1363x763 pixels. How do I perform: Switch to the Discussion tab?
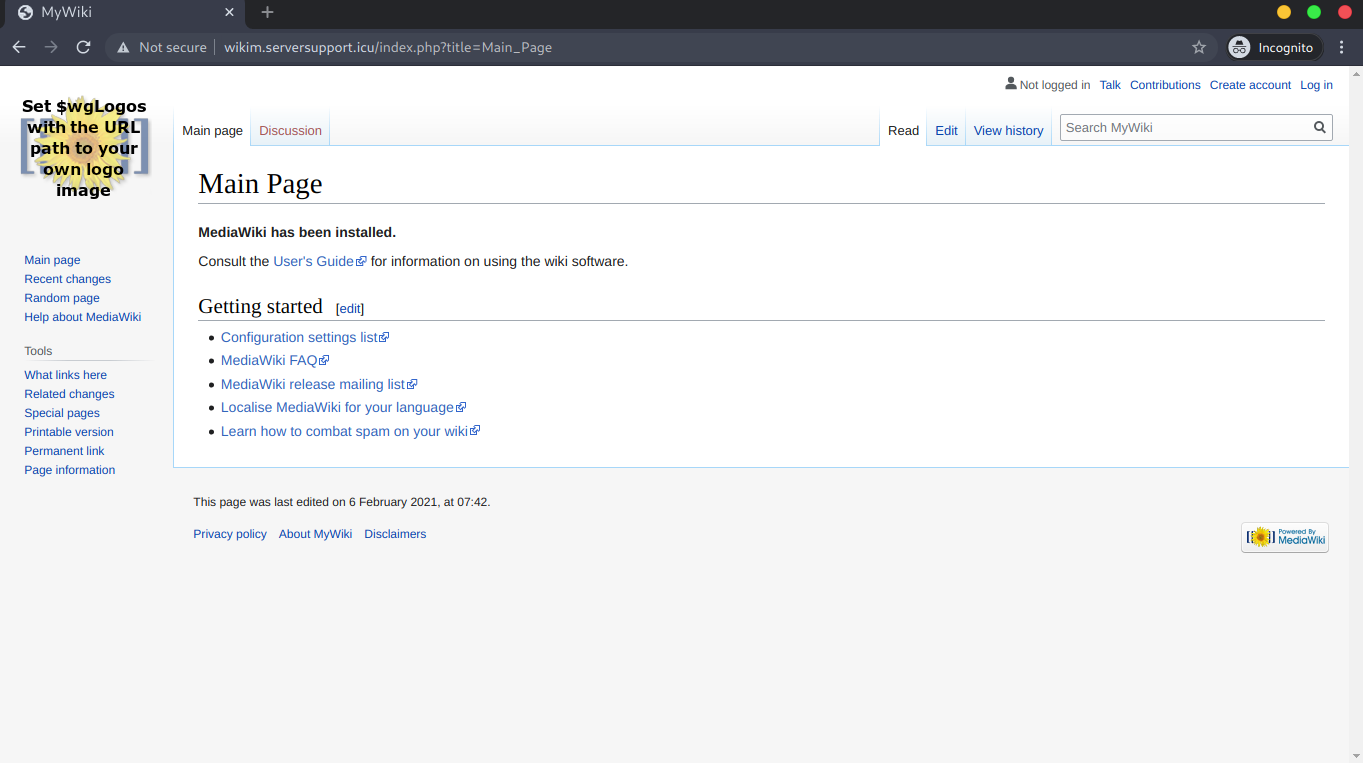(x=290, y=131)
